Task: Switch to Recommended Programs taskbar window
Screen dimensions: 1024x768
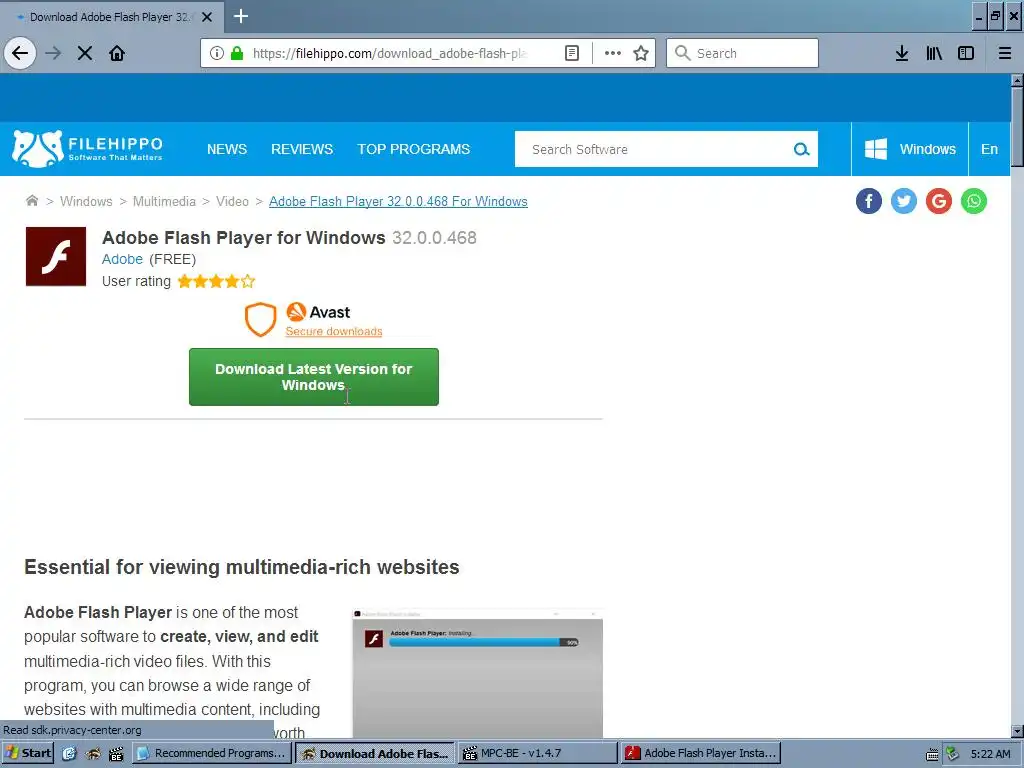Action: coord(213,753)
